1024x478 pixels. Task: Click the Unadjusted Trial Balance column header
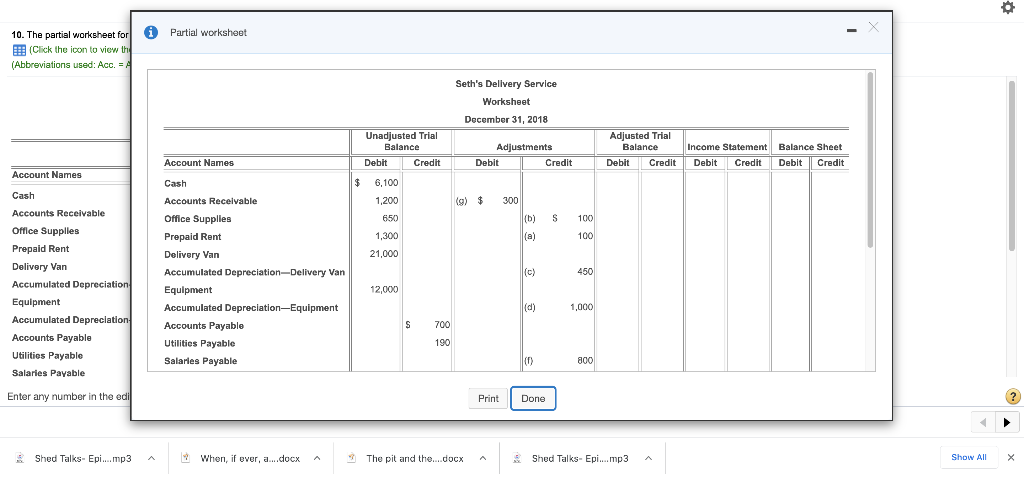(402, 141)
